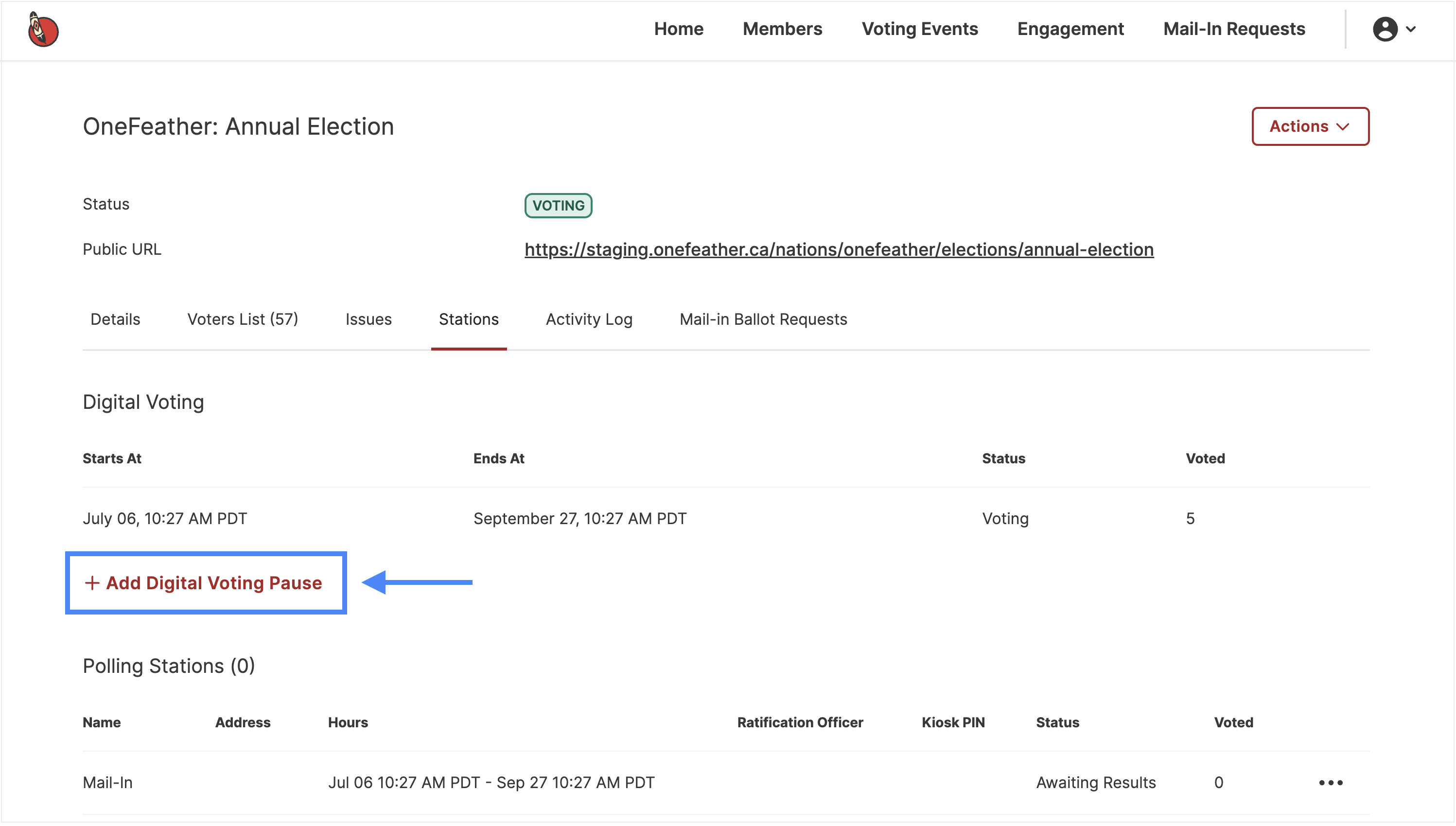Click the Mail-In hours cell
The width and height of the screenshot is (1456, 826).
click(x=491, y=782)
